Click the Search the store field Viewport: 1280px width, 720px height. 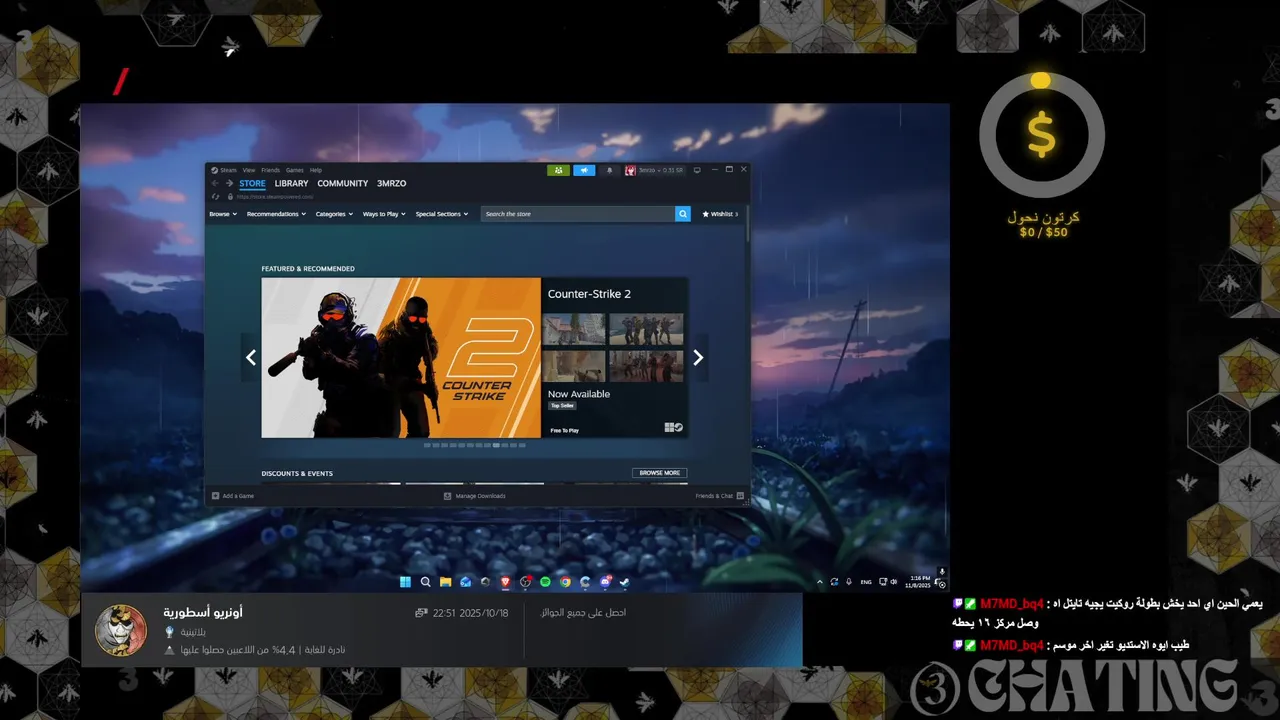[x=578, y=214]
